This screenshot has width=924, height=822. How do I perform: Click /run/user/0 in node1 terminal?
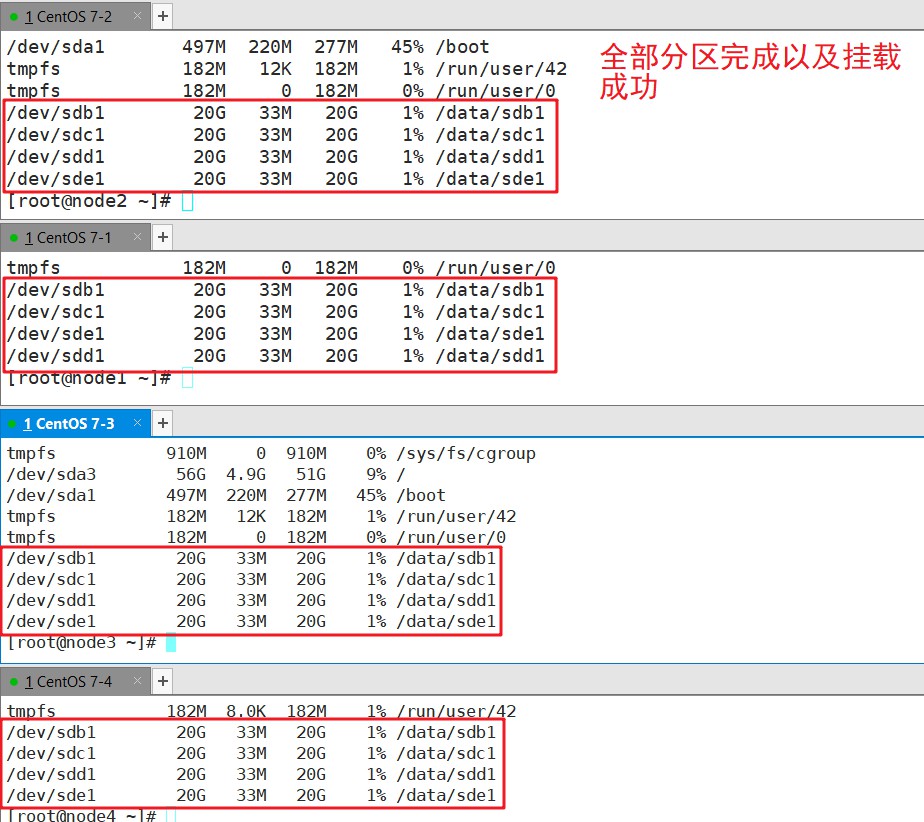coord(496,268)
